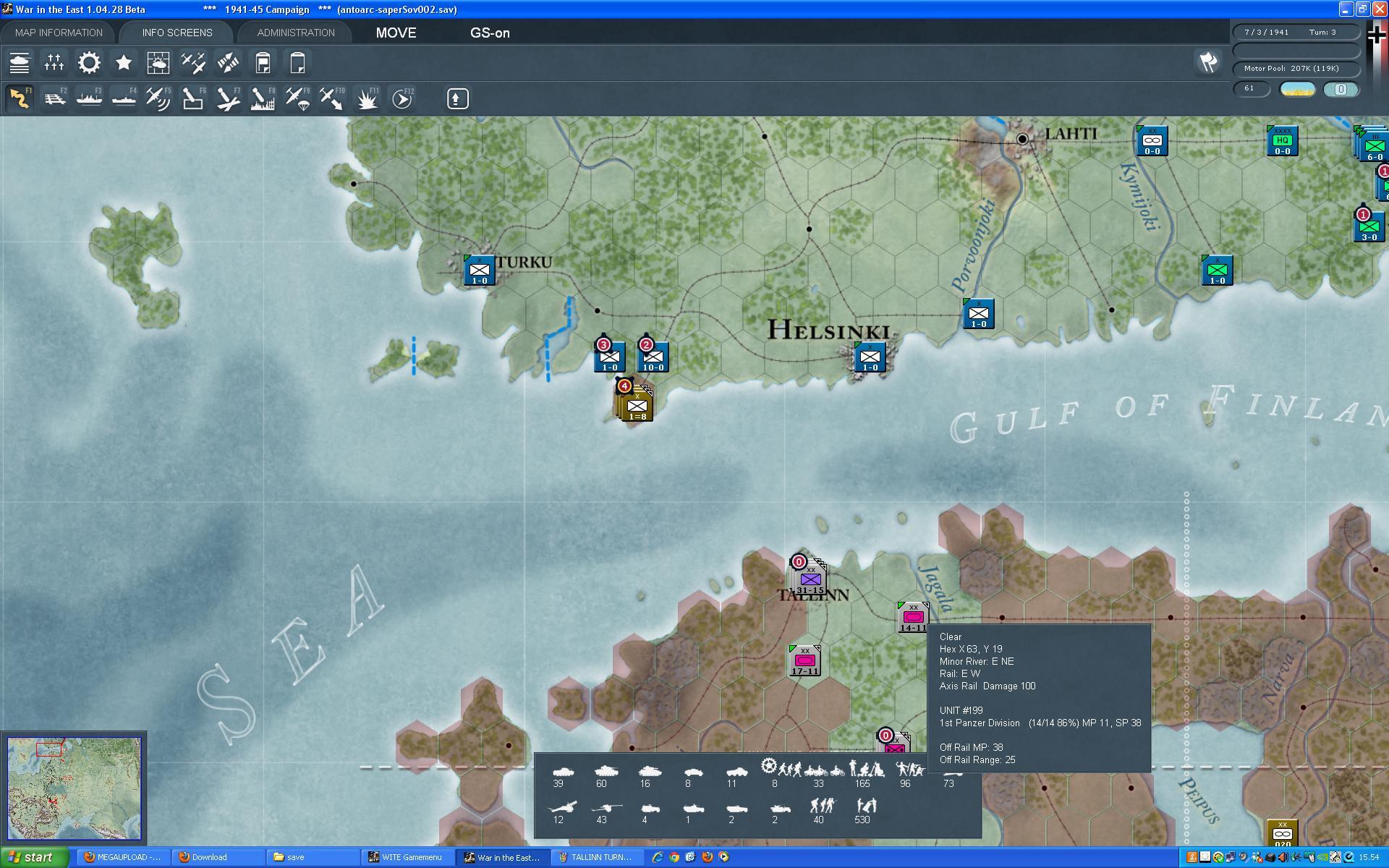Select bomb unit mode (F6) icon
The image size is (1389, 868).
pos(193,98)
